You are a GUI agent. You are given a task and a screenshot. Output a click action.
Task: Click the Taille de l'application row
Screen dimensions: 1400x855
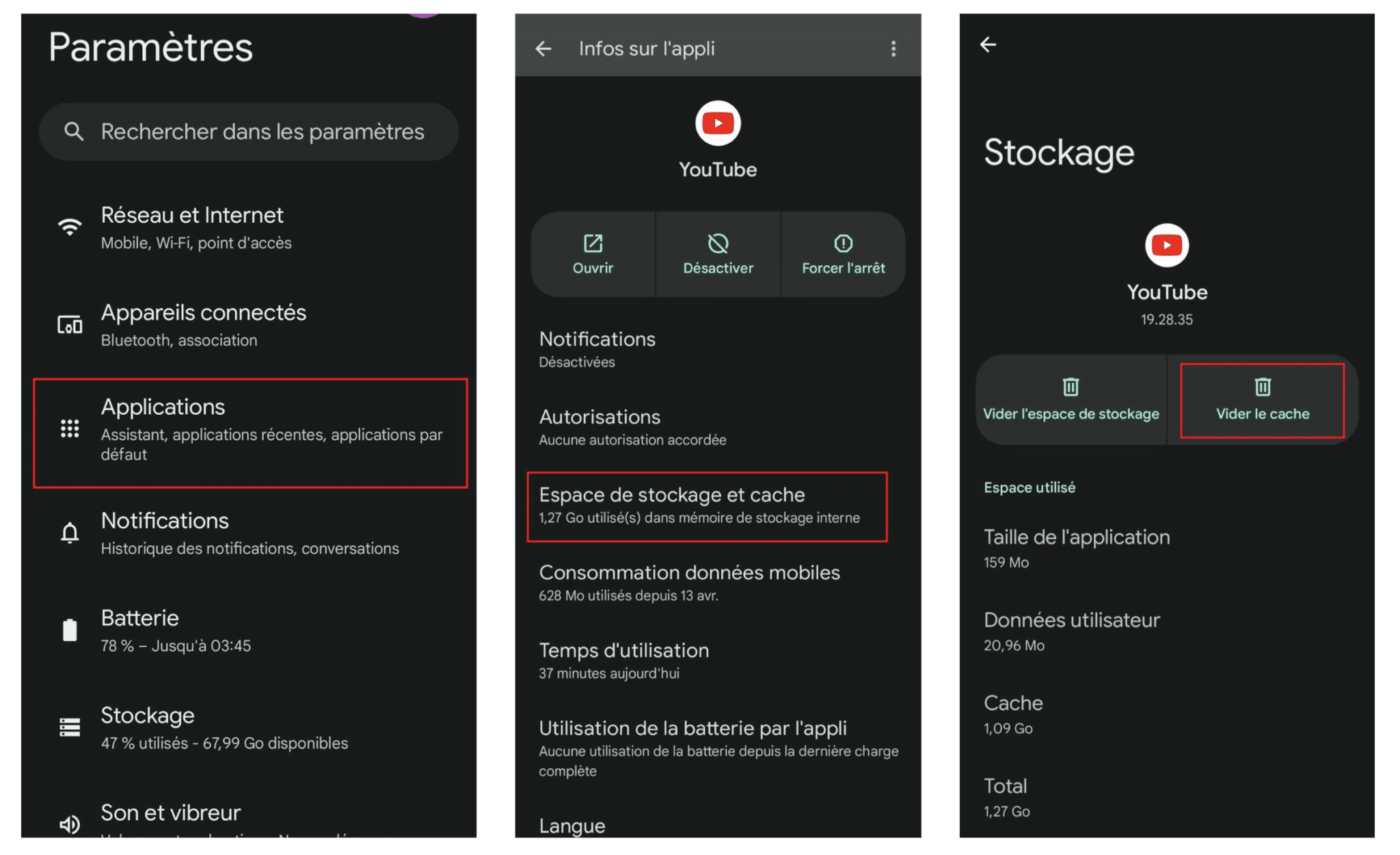click(x=1167, y=548)
